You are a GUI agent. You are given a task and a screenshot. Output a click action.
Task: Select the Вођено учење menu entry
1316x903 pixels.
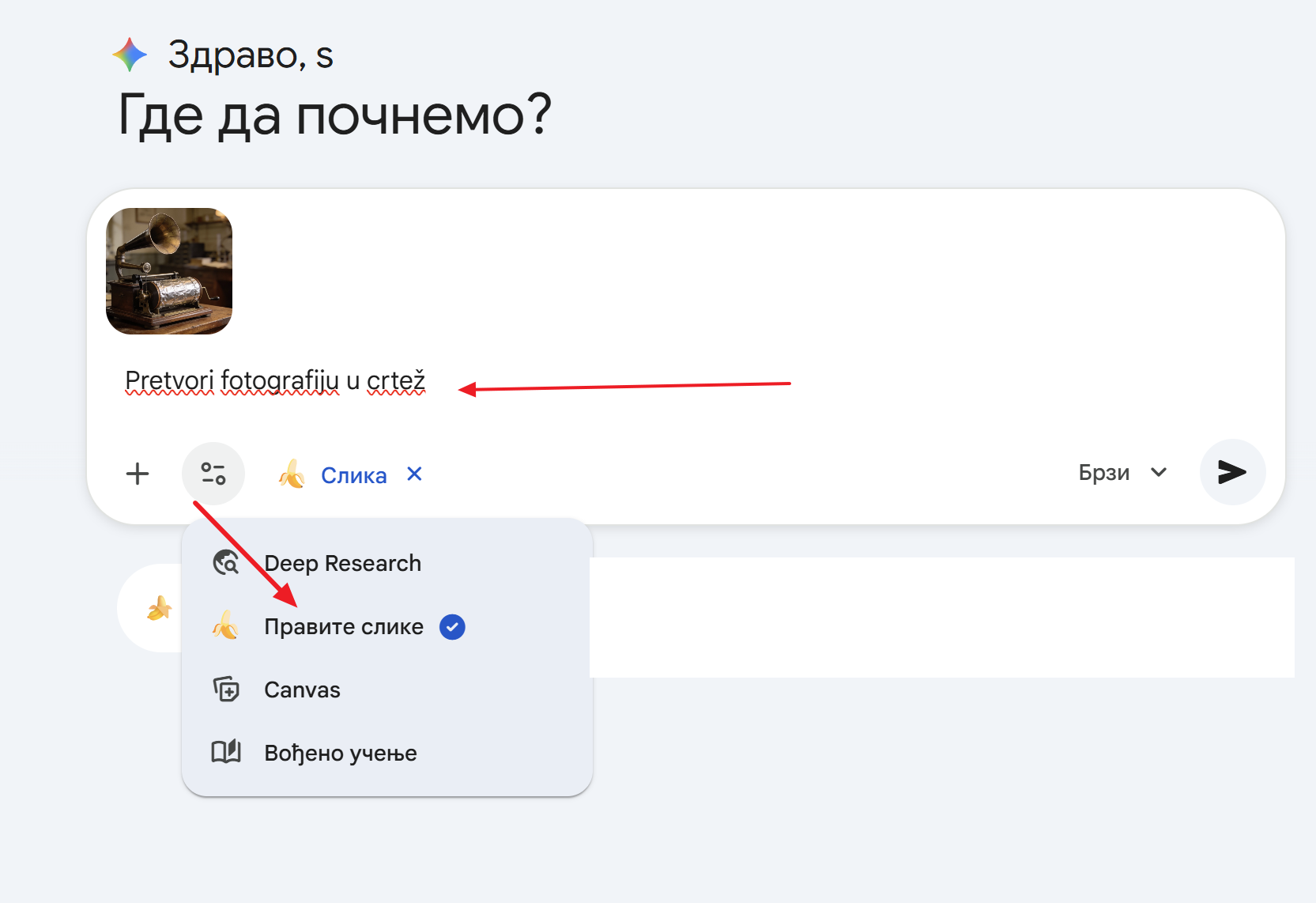[340, 754]
